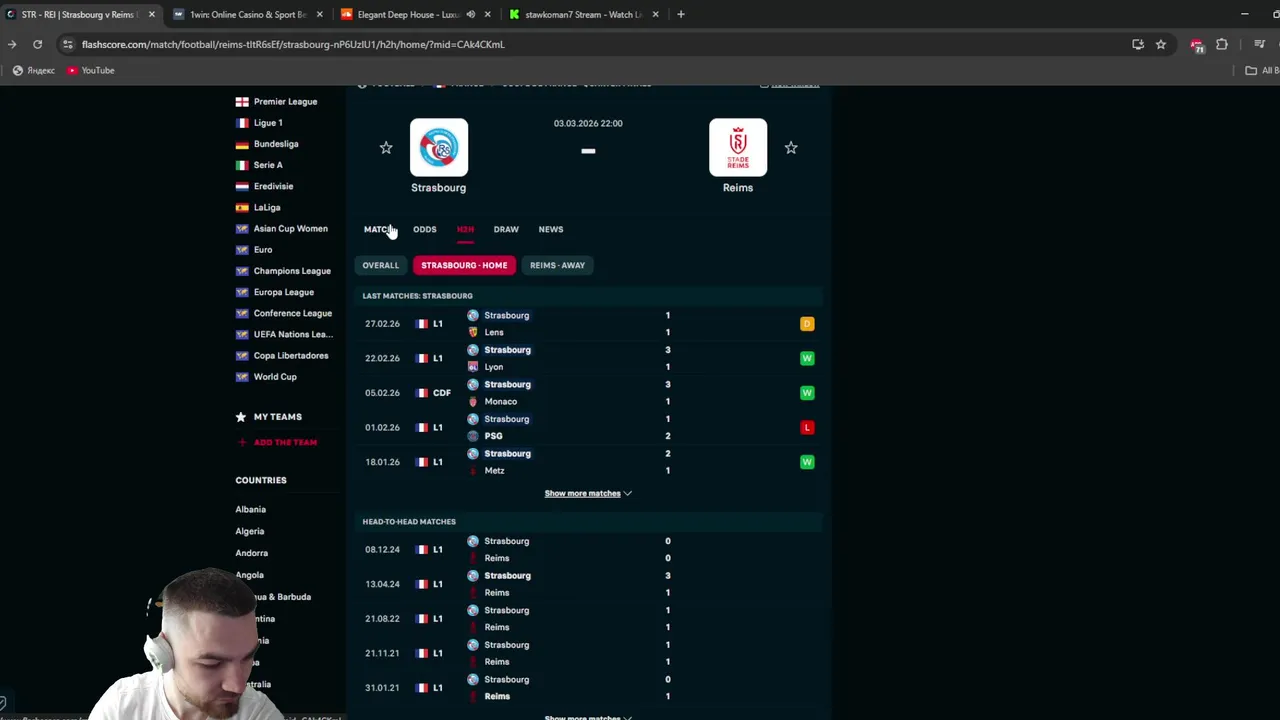Open the 08.12.24 head-to-head match
Screen dimensions: 1280x720
click(589, 549)
